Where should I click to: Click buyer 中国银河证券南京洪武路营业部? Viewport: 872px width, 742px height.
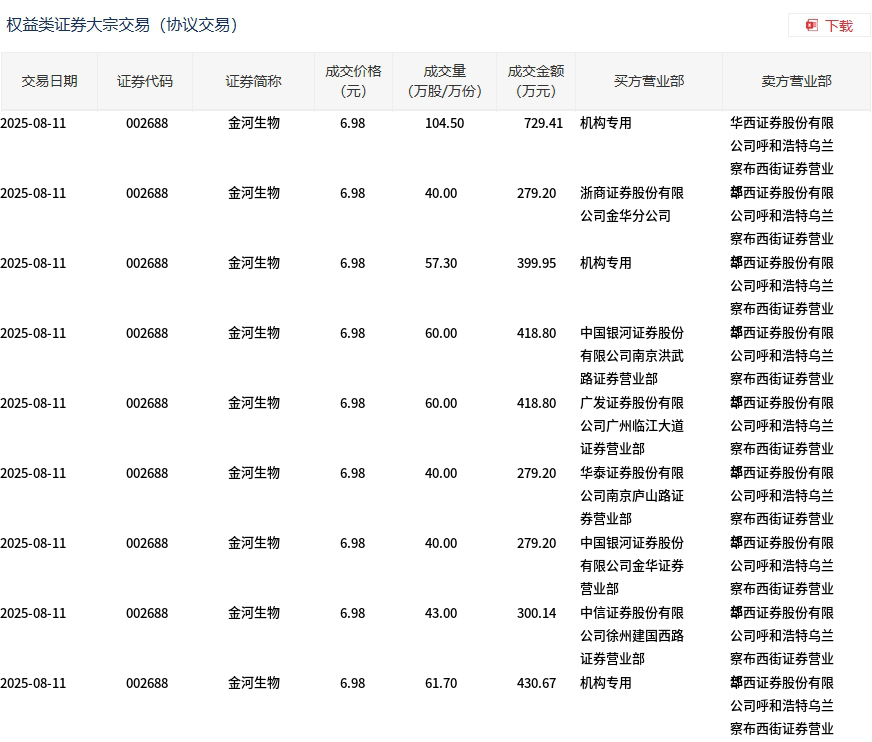tap(631, 355)
